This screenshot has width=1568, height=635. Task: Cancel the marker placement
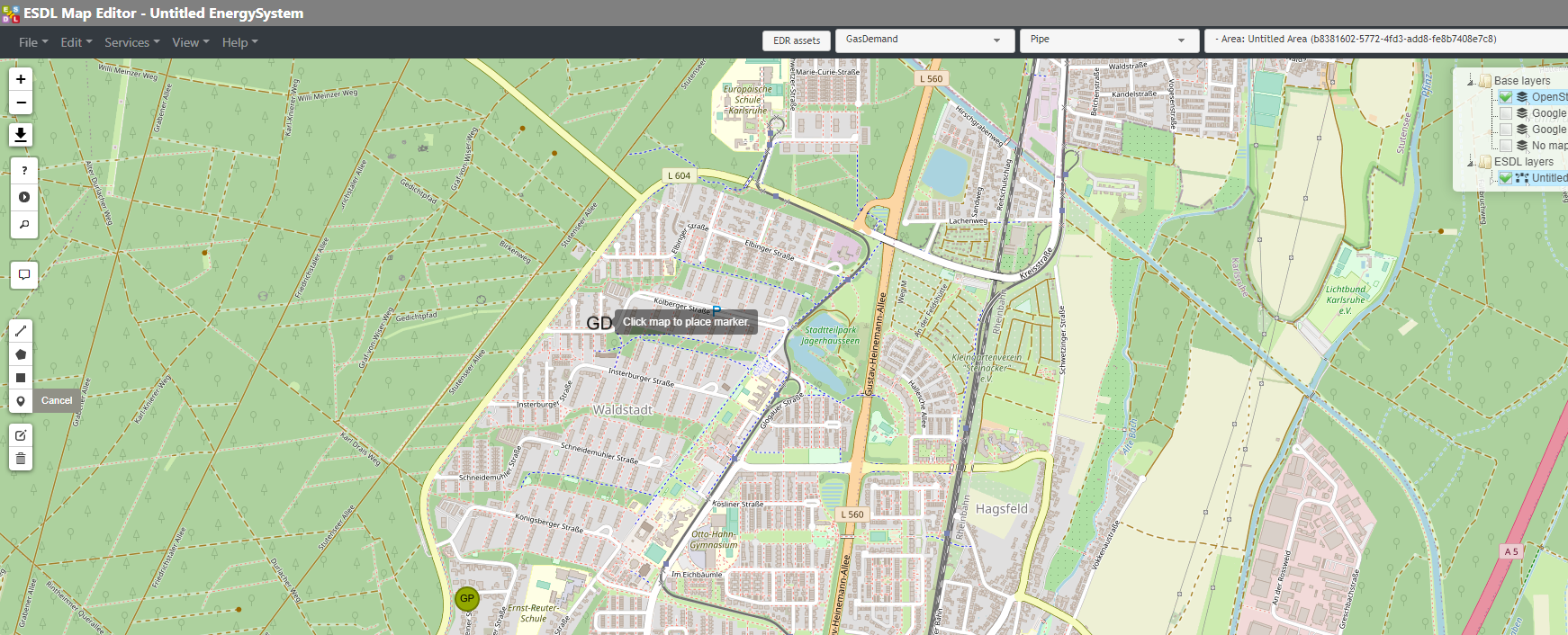tap(57, 401)
